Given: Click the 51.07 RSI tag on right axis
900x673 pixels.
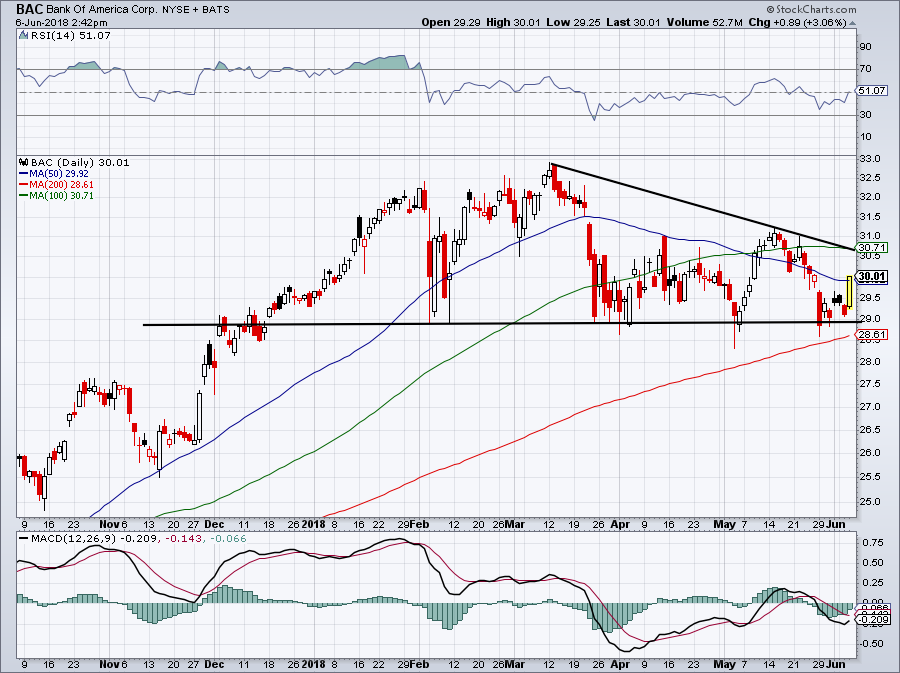Looking at the screenshot, I should [x=871, y=91].
